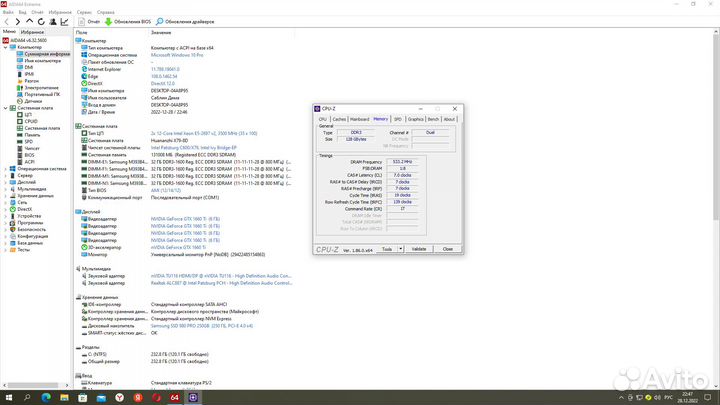
Task: Select DMI tree item
Action: (25, 68)
